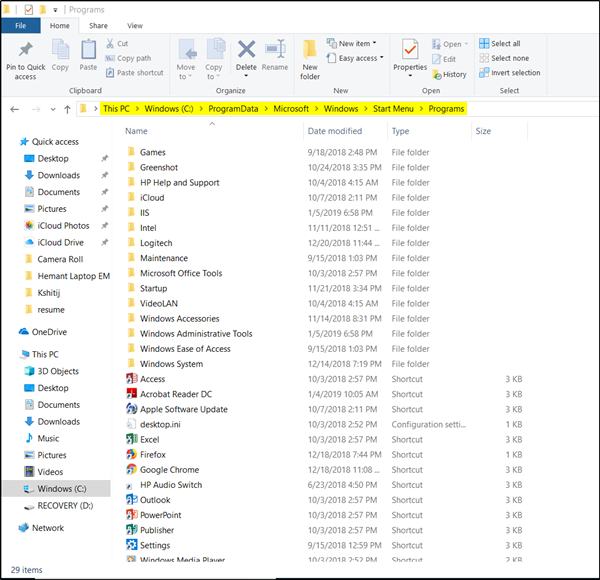Click the Pin to Quick access icon

(x=26, y=49)
